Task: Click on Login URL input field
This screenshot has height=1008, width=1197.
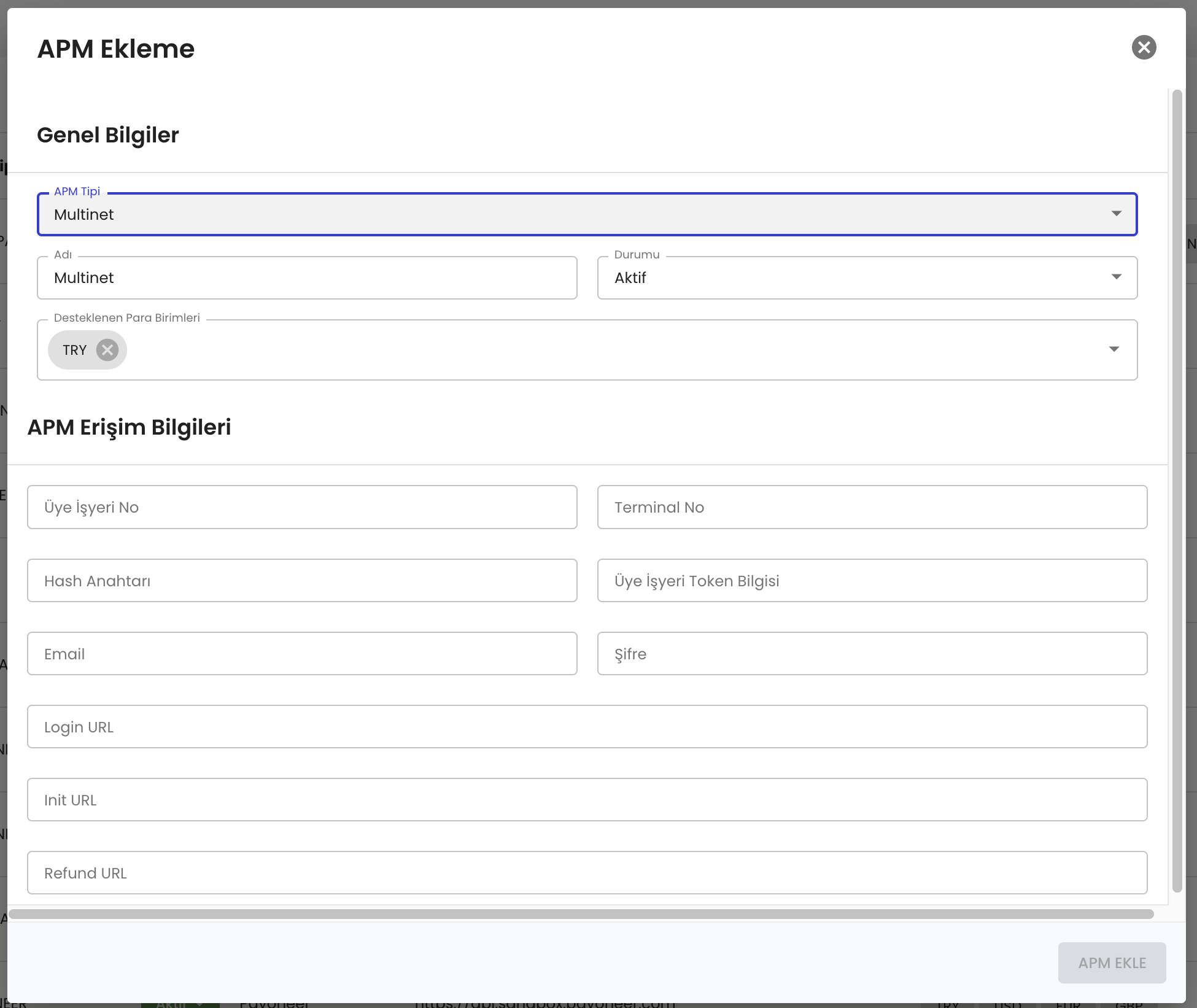Action: [x=587, y=726]
